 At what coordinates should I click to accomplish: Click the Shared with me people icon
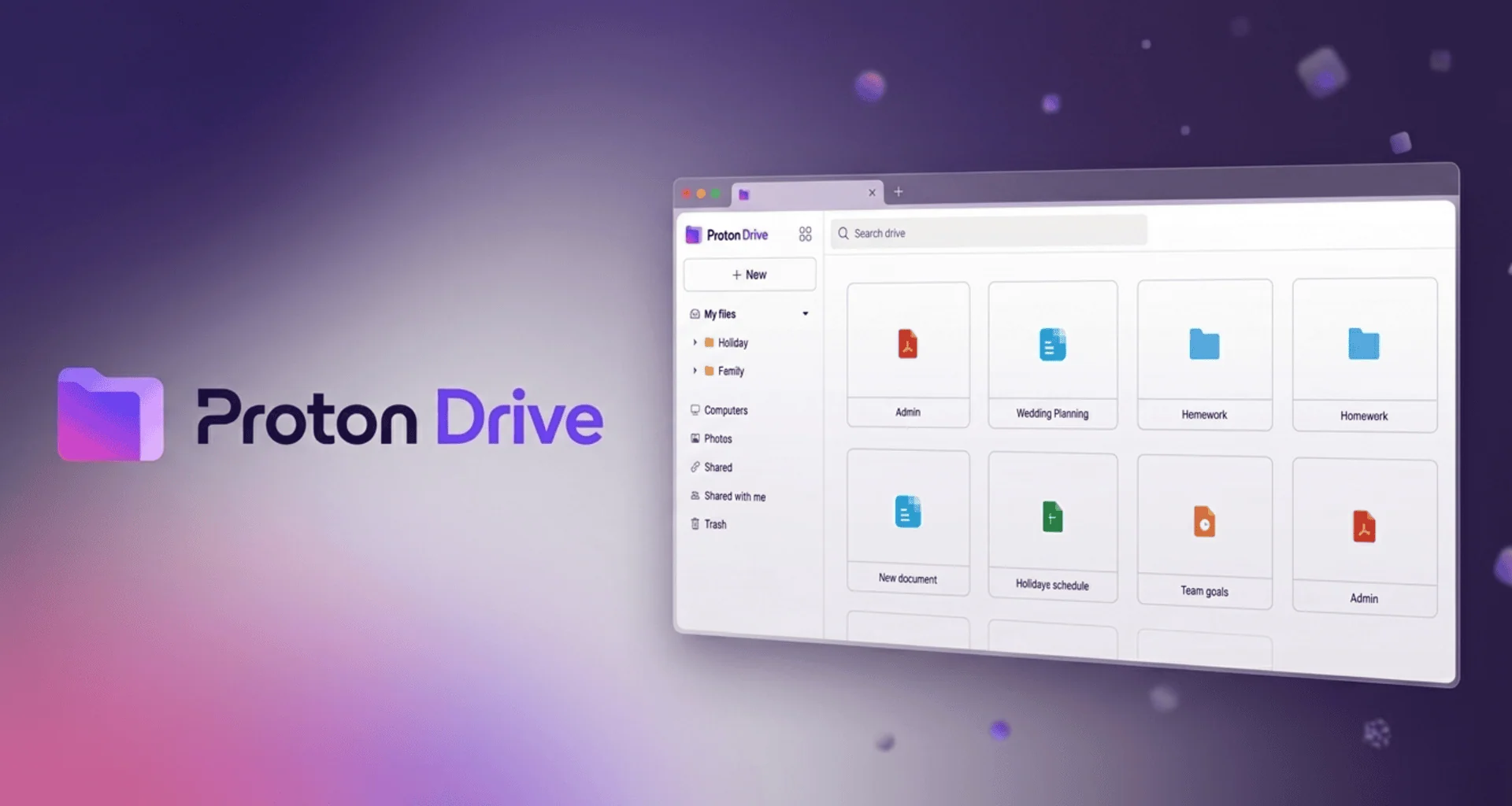click(x=695, y=496)
